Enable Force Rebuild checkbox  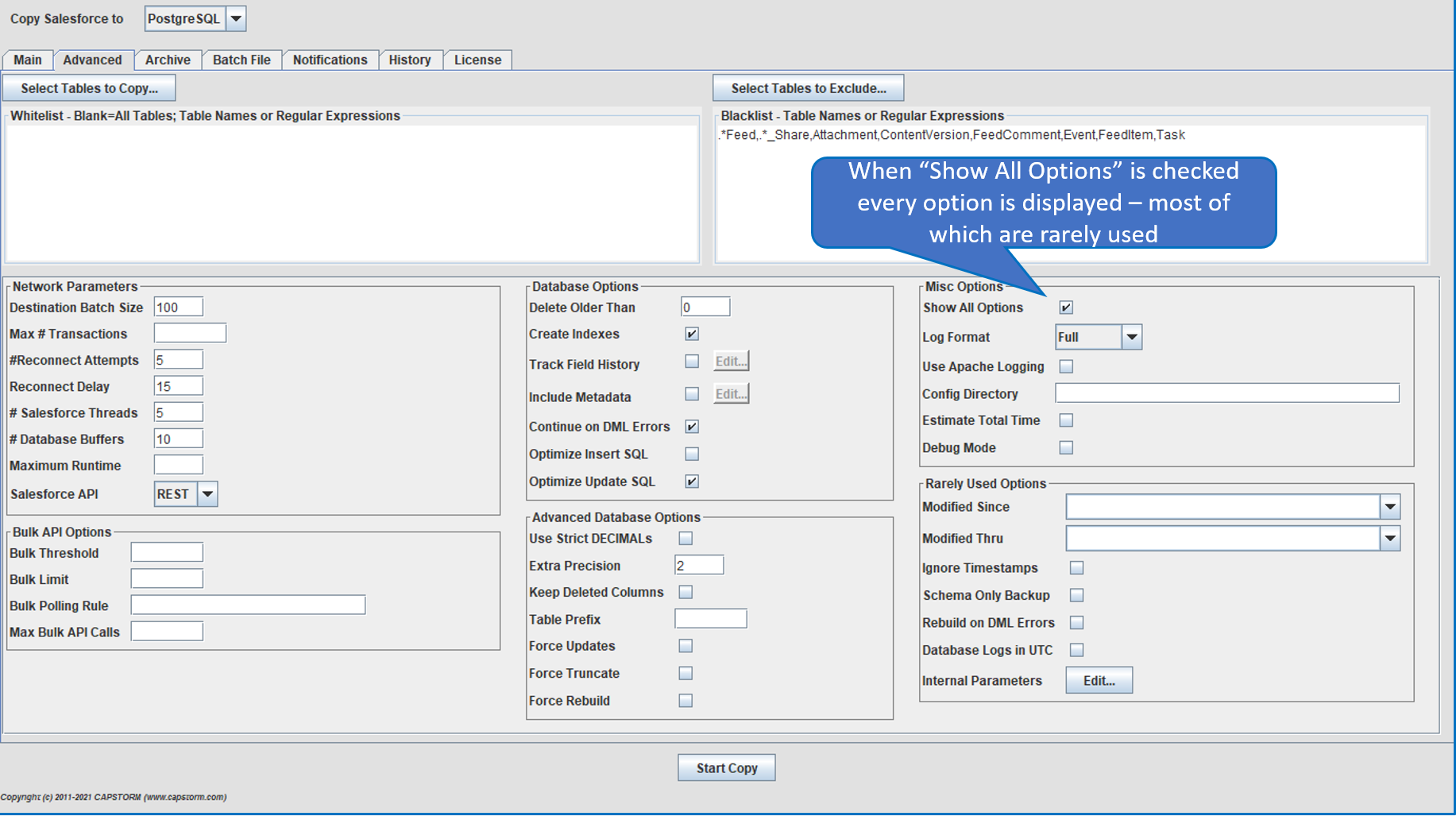[x=686, y=701]
